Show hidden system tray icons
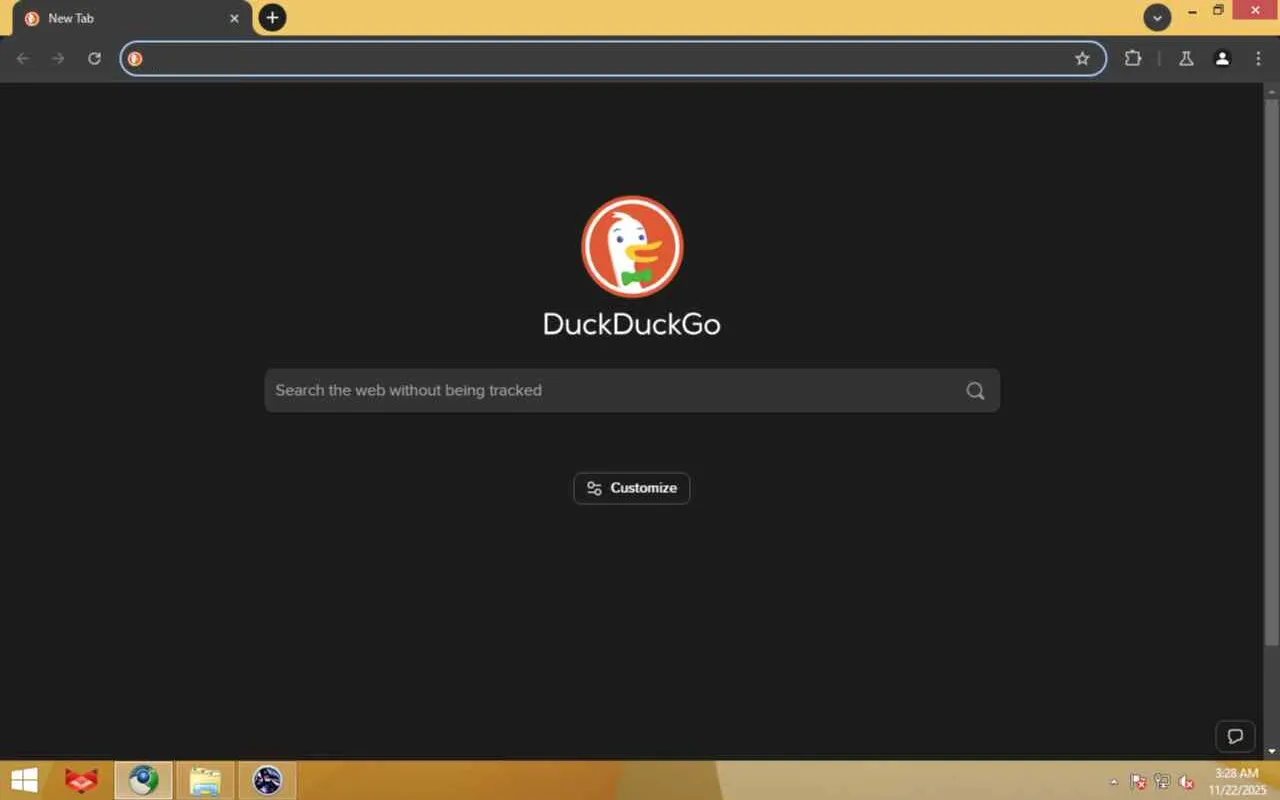The height and width of the screenshot is (800, 1280). (1114, 782)
